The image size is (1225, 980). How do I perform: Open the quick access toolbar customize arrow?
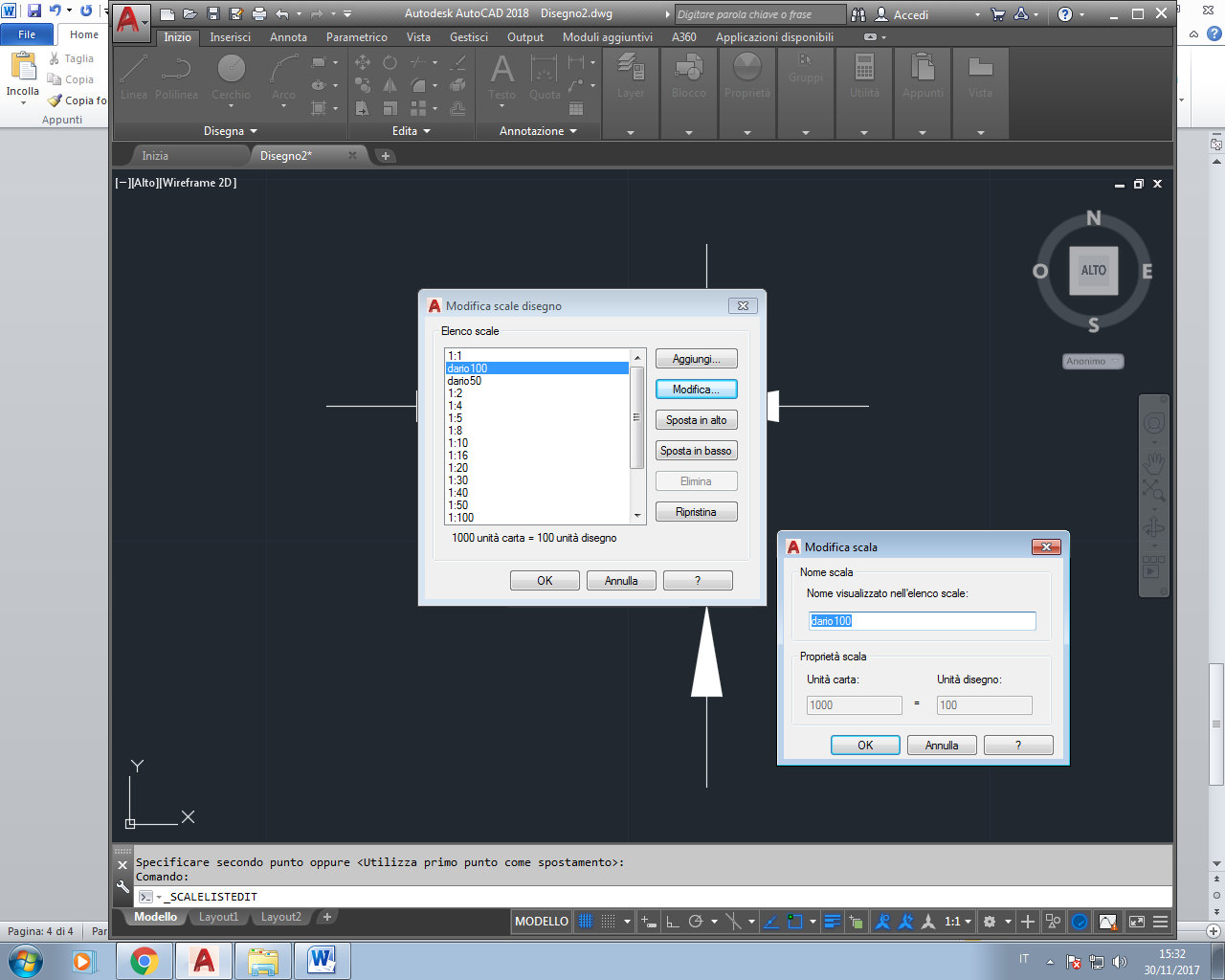347,14
